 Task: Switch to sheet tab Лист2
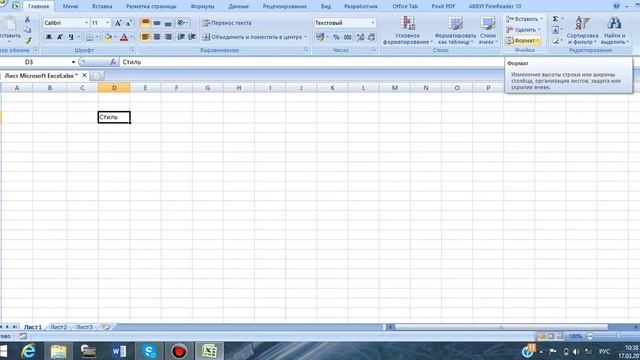pyautogui.click(x=59, y=327)
